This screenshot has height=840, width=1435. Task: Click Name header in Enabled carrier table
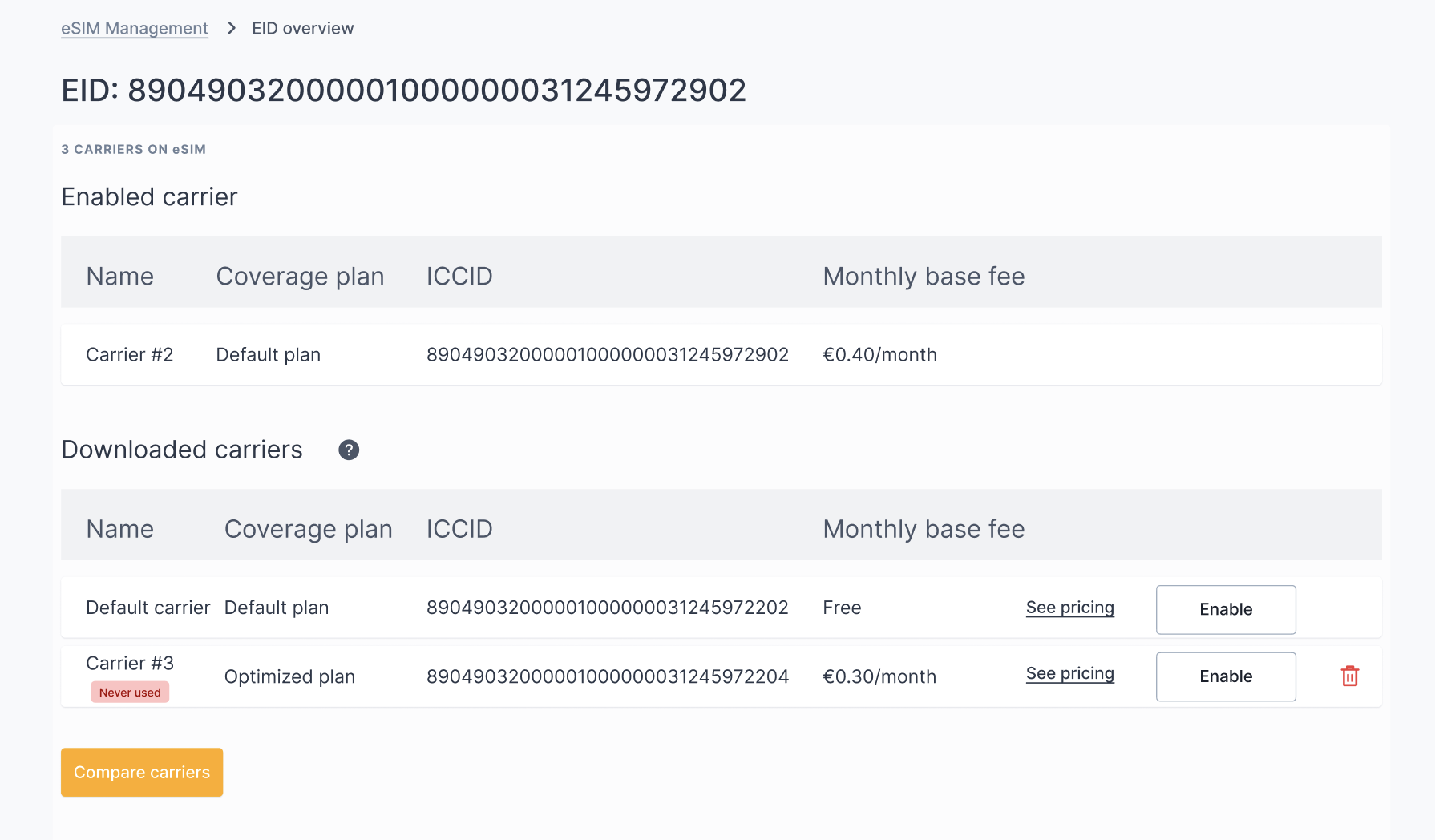(x=119, y=277)
